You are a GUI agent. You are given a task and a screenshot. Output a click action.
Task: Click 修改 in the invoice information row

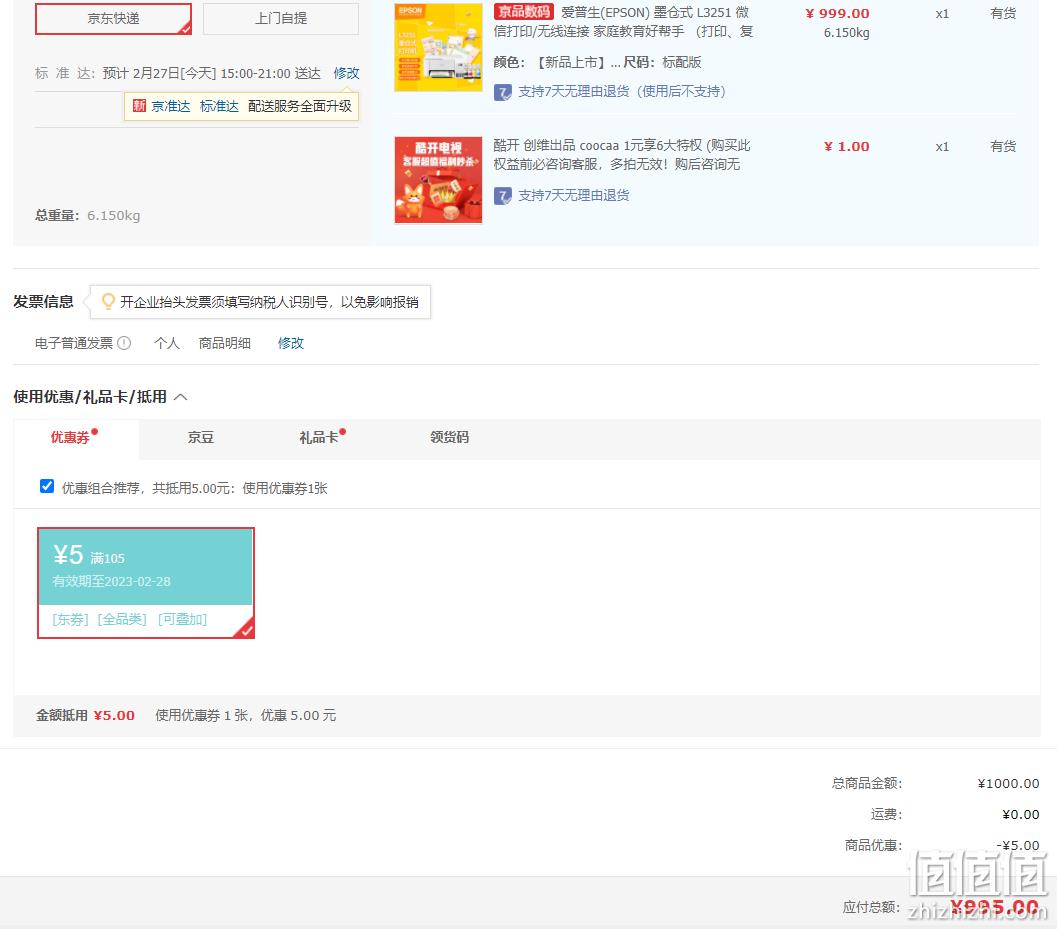(291, 343)
